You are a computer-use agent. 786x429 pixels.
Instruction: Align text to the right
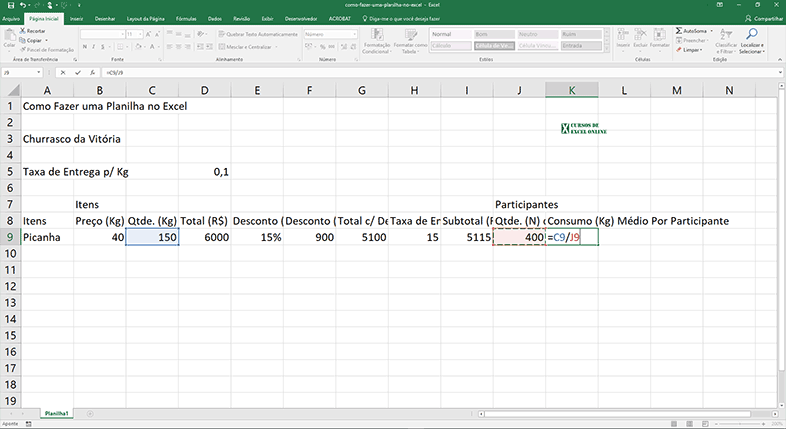click(x=187, y=47)
